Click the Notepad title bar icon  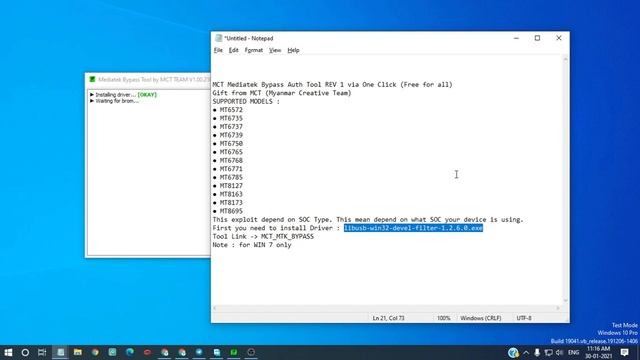point(218,38)
